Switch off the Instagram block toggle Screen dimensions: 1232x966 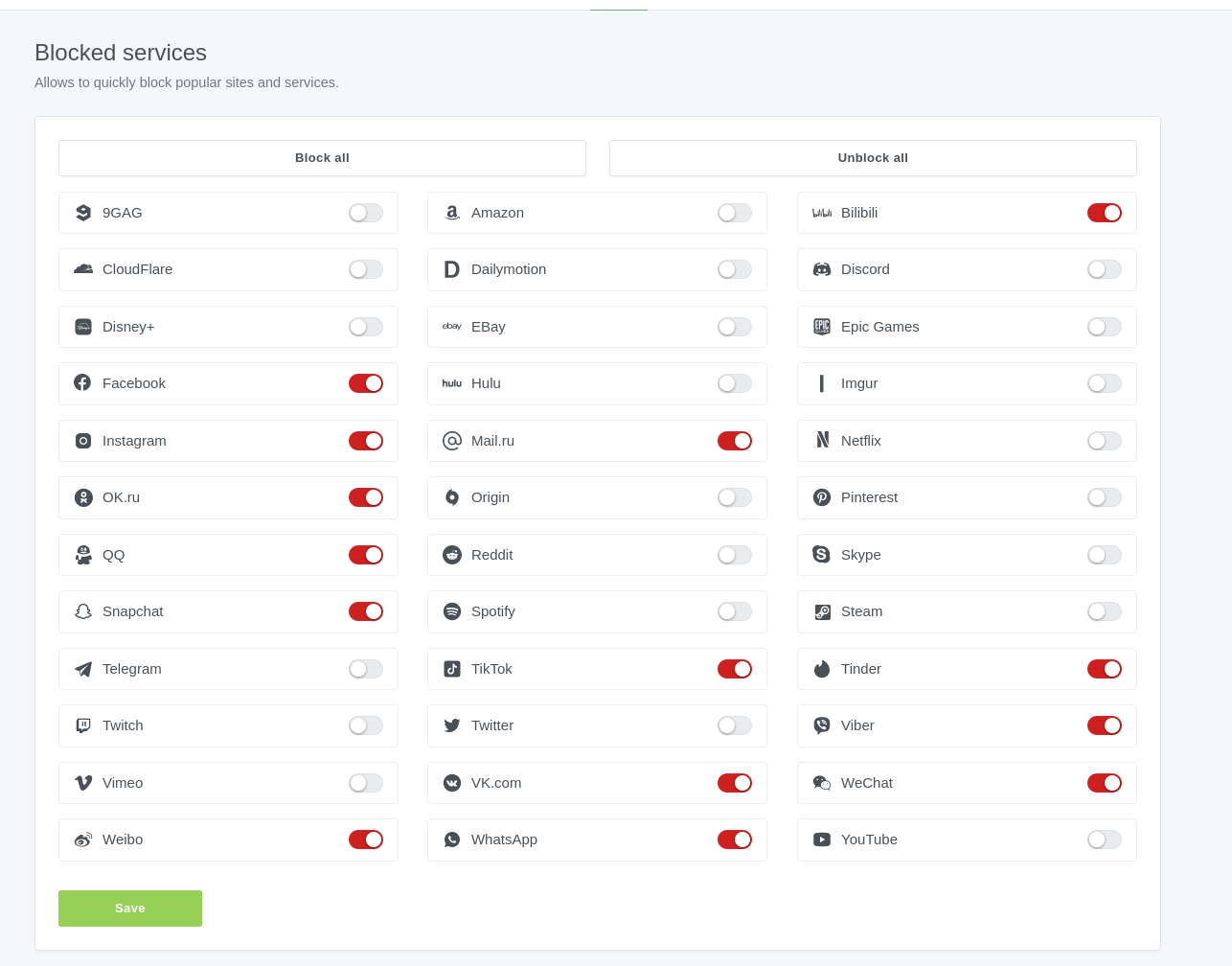[x=366, y=441]
